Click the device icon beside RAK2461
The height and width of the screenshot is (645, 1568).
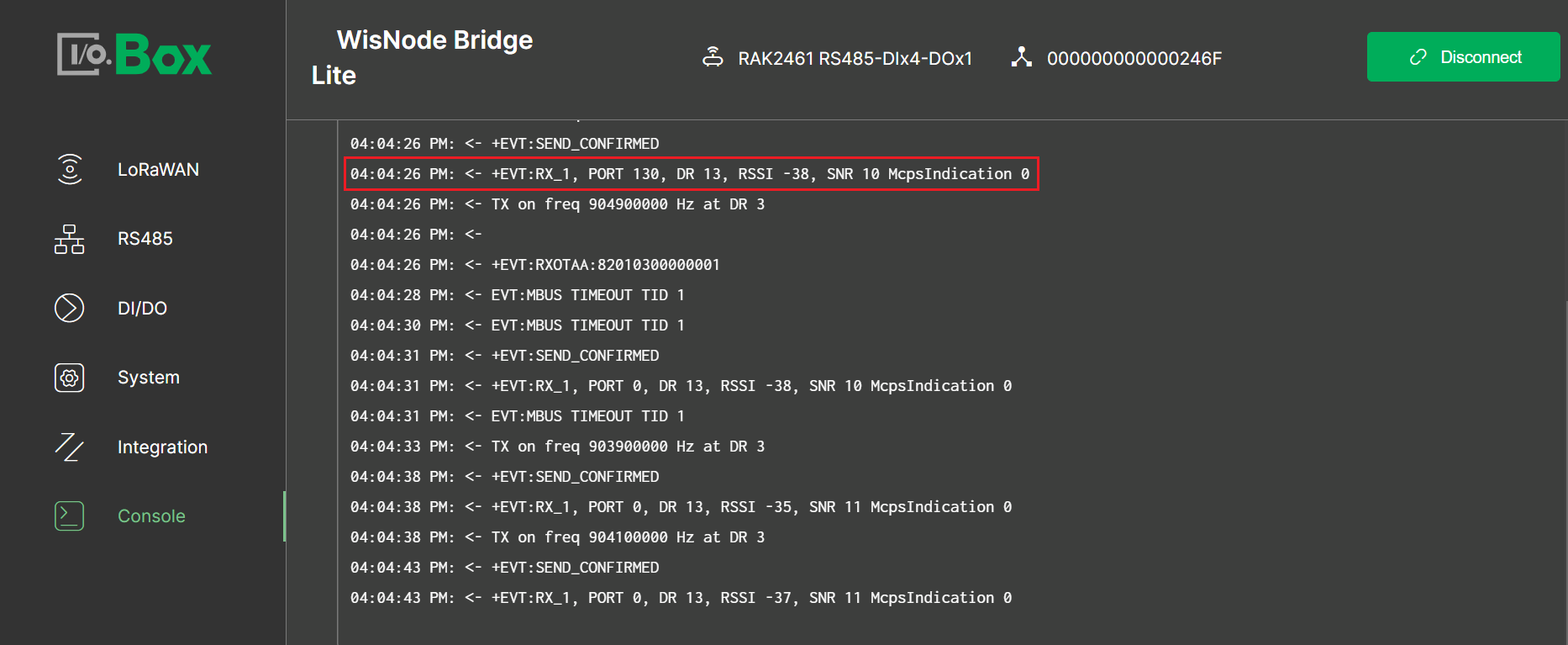pos(713,57)
